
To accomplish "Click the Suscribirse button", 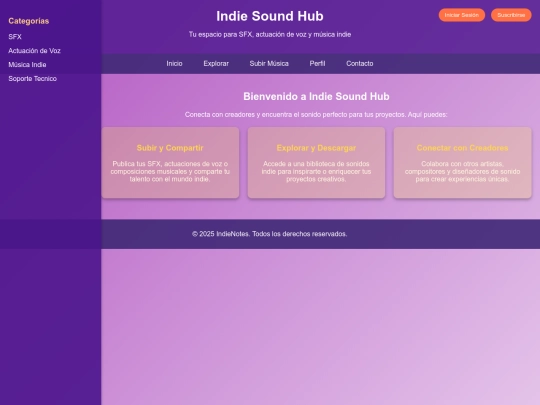I will coord(511,15).
